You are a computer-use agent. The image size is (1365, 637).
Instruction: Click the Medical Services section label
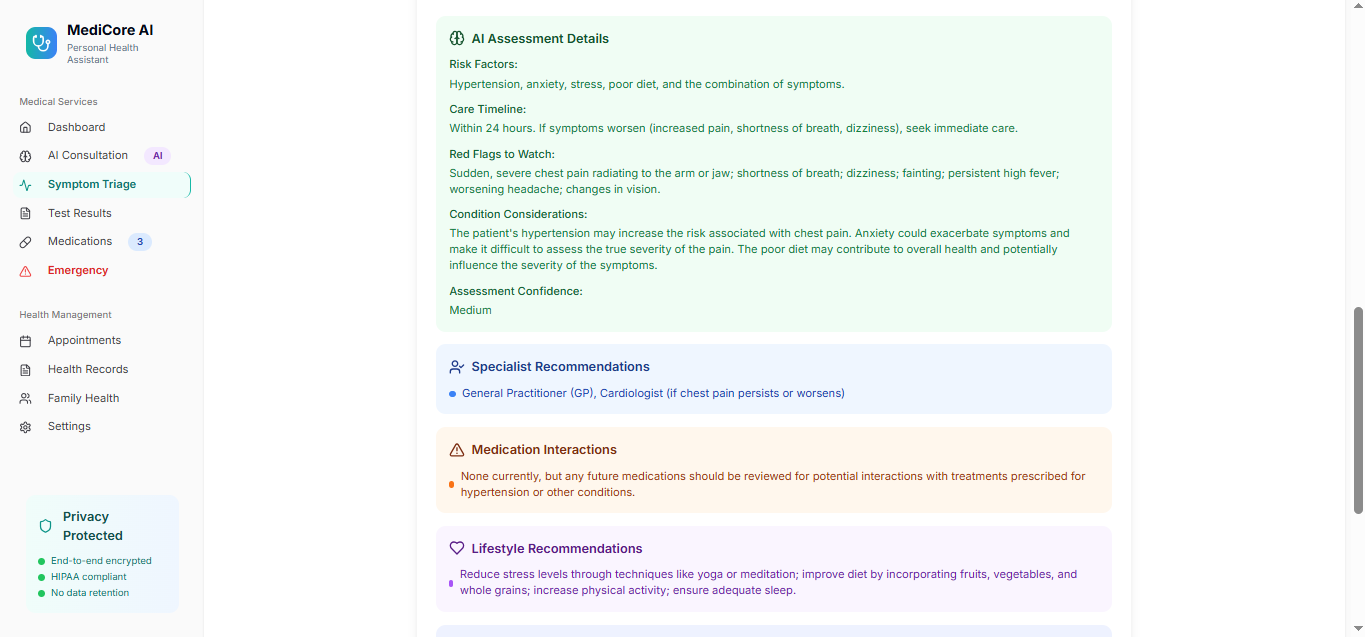(x=58, y=102)
